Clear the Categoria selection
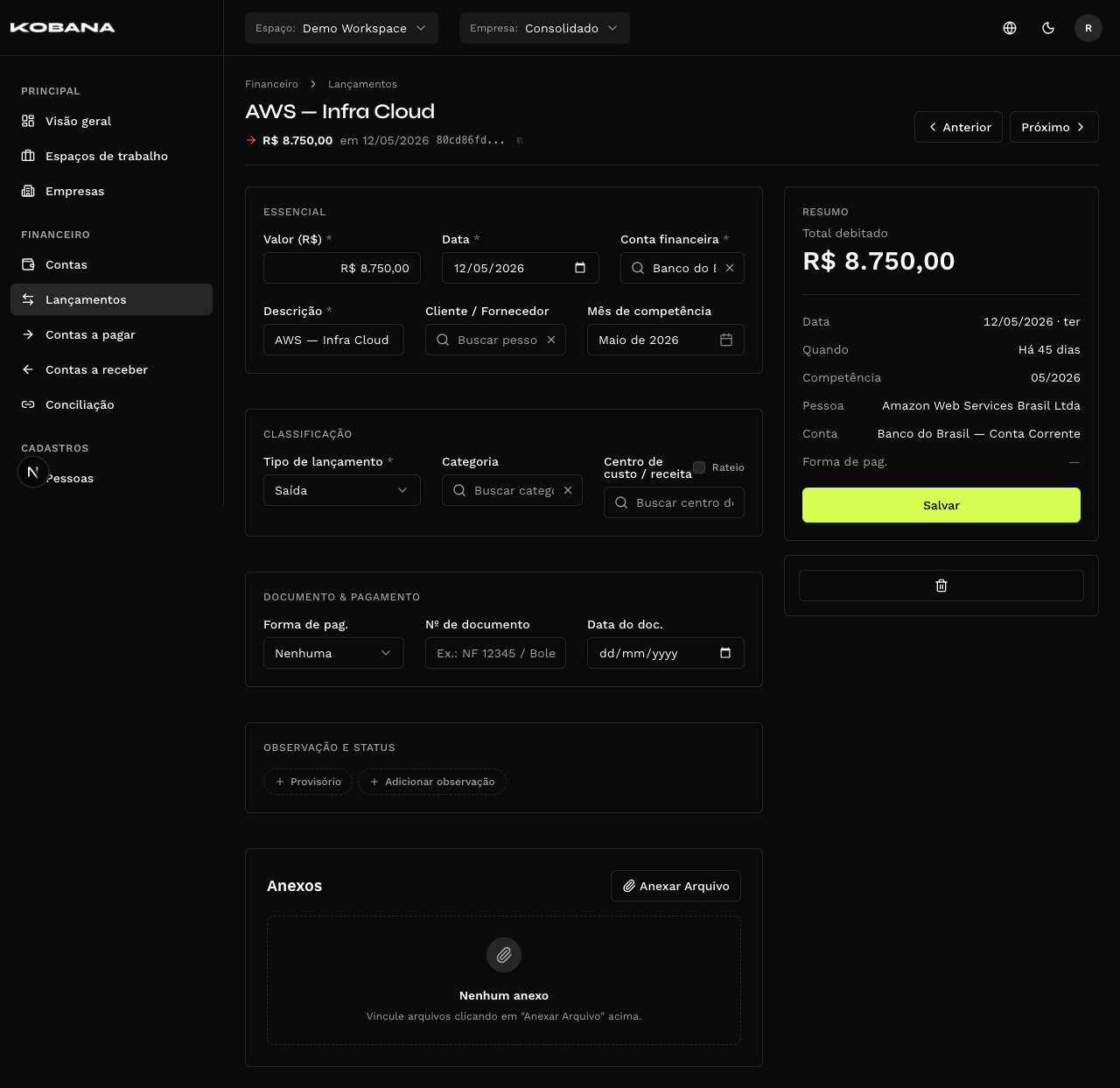 (x=568, y=490)
